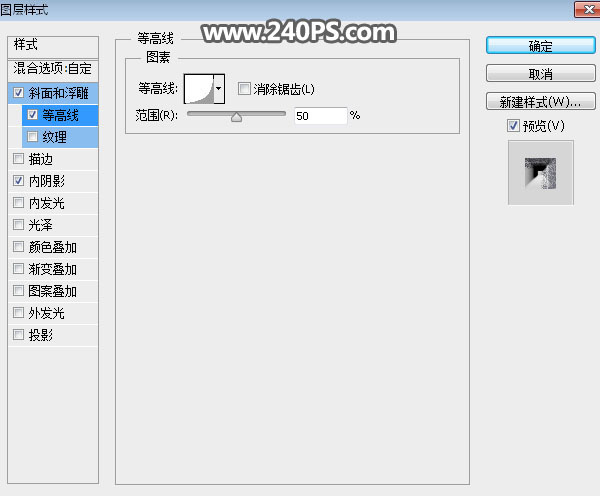Click the range percentage field showing 50
600x496 pixels.
(x=321, y=116)
